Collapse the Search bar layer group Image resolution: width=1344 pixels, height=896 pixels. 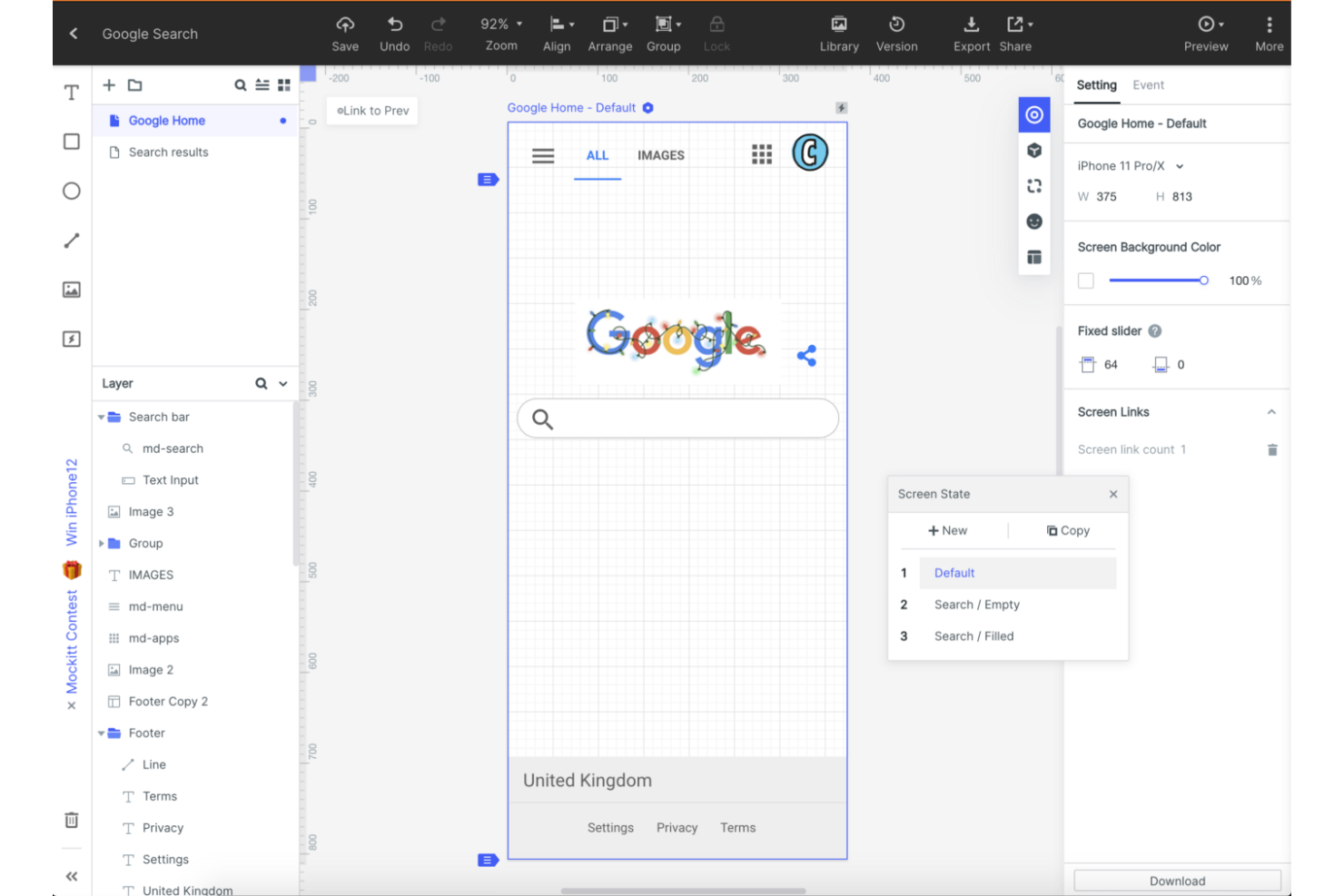101,418
